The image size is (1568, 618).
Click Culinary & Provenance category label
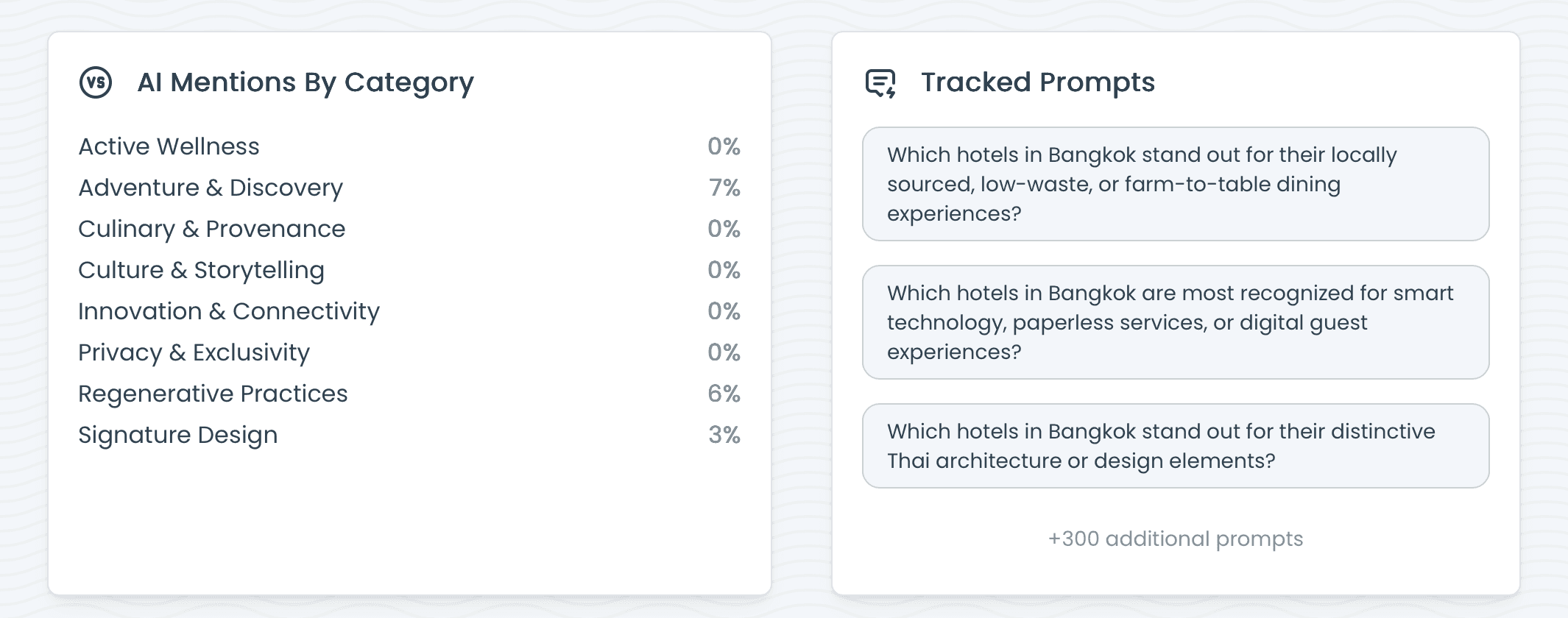tap(212, 229)
